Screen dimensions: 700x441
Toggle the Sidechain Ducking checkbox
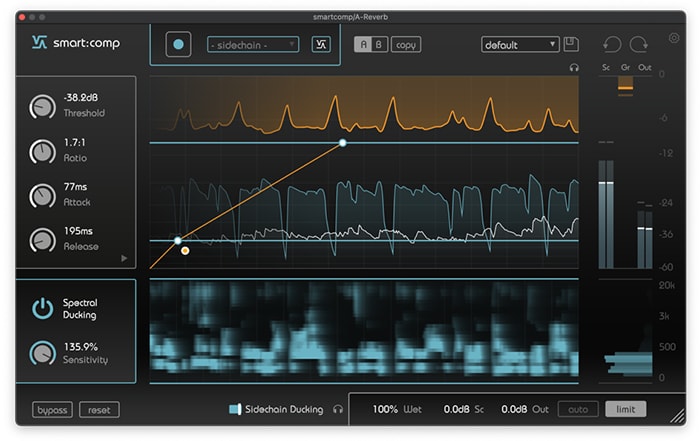tap(235, 409)
